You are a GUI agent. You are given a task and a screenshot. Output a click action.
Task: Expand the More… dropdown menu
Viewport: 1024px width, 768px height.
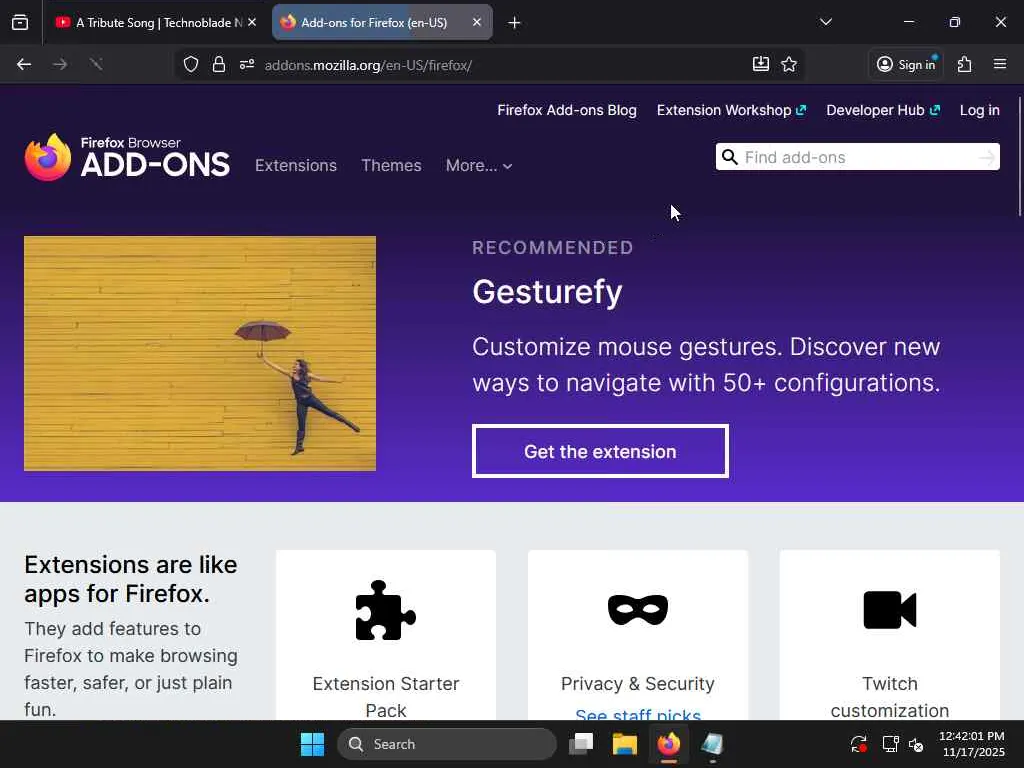coord(479,166)
